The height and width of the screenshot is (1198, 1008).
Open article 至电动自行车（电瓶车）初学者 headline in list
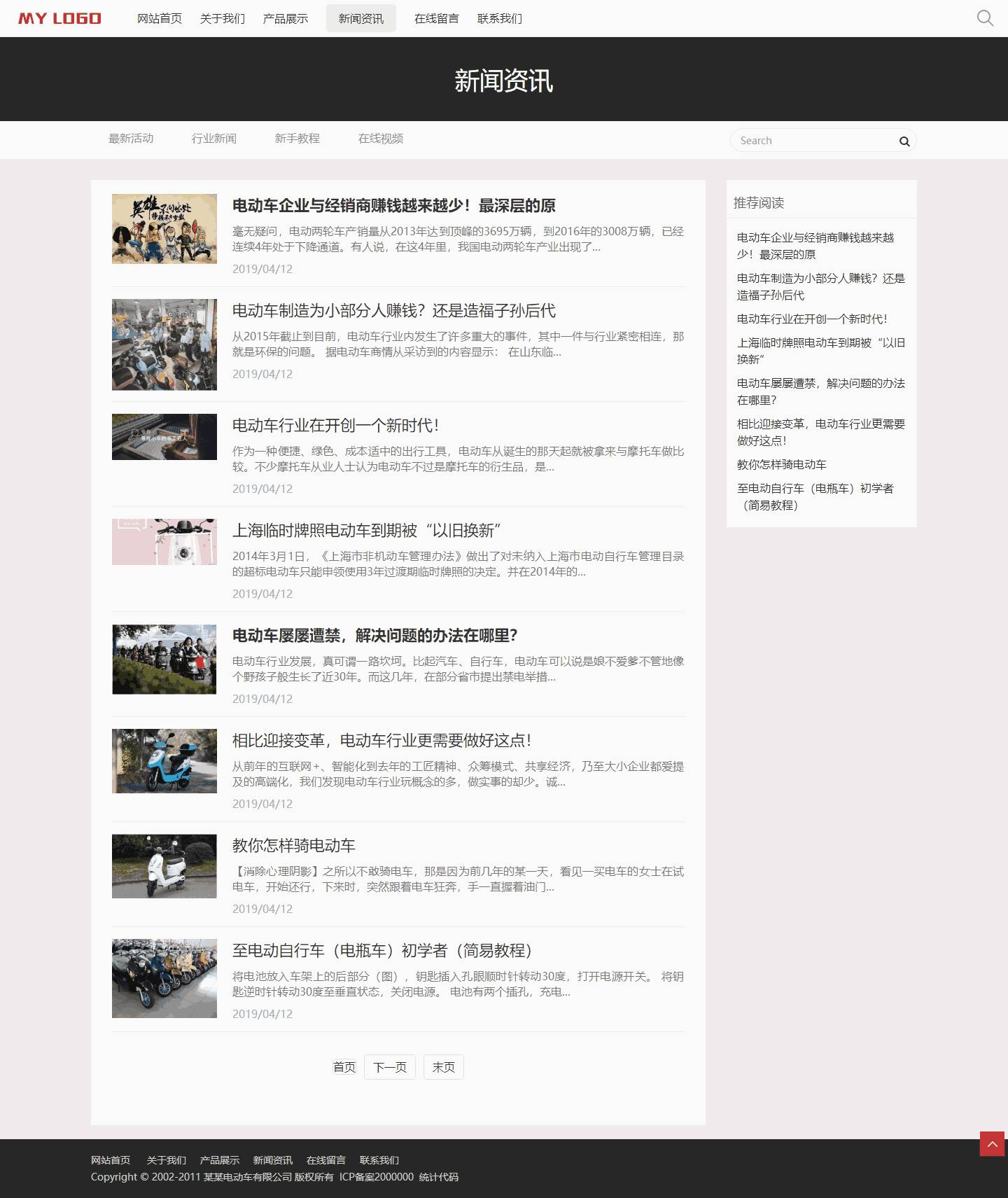382,951
